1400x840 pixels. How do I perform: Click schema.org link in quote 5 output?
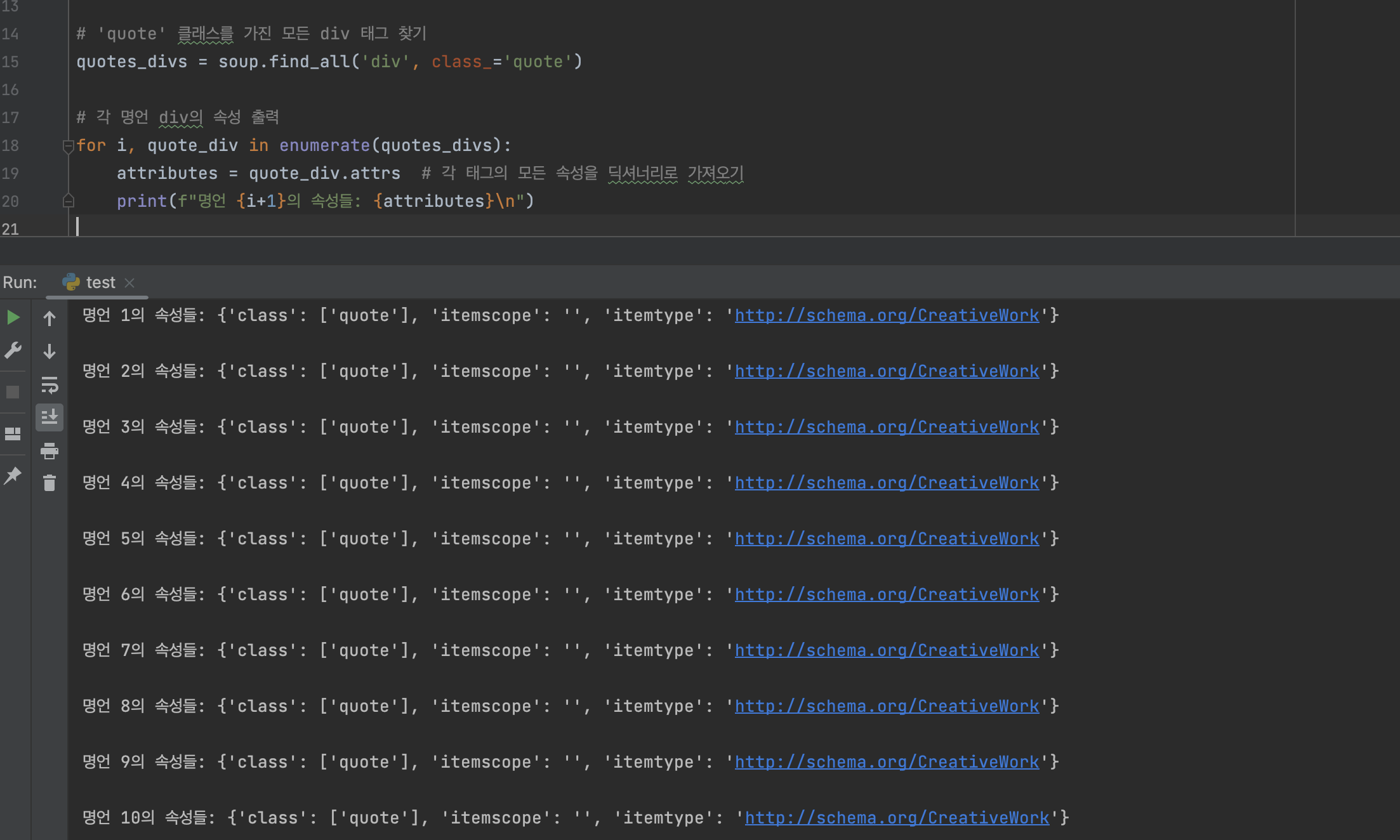coord(887,539)
